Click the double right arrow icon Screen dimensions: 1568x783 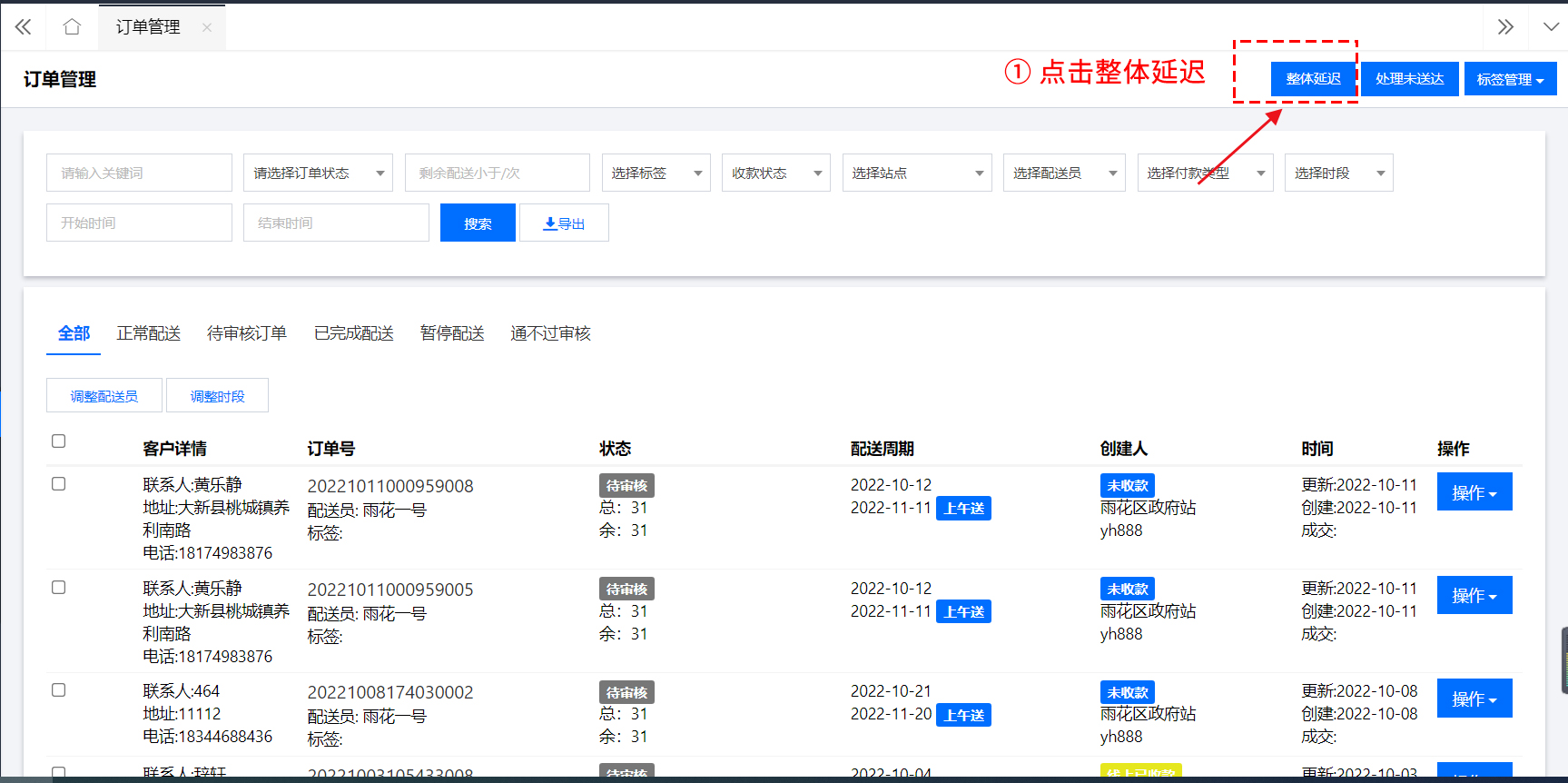(1505, 27)
